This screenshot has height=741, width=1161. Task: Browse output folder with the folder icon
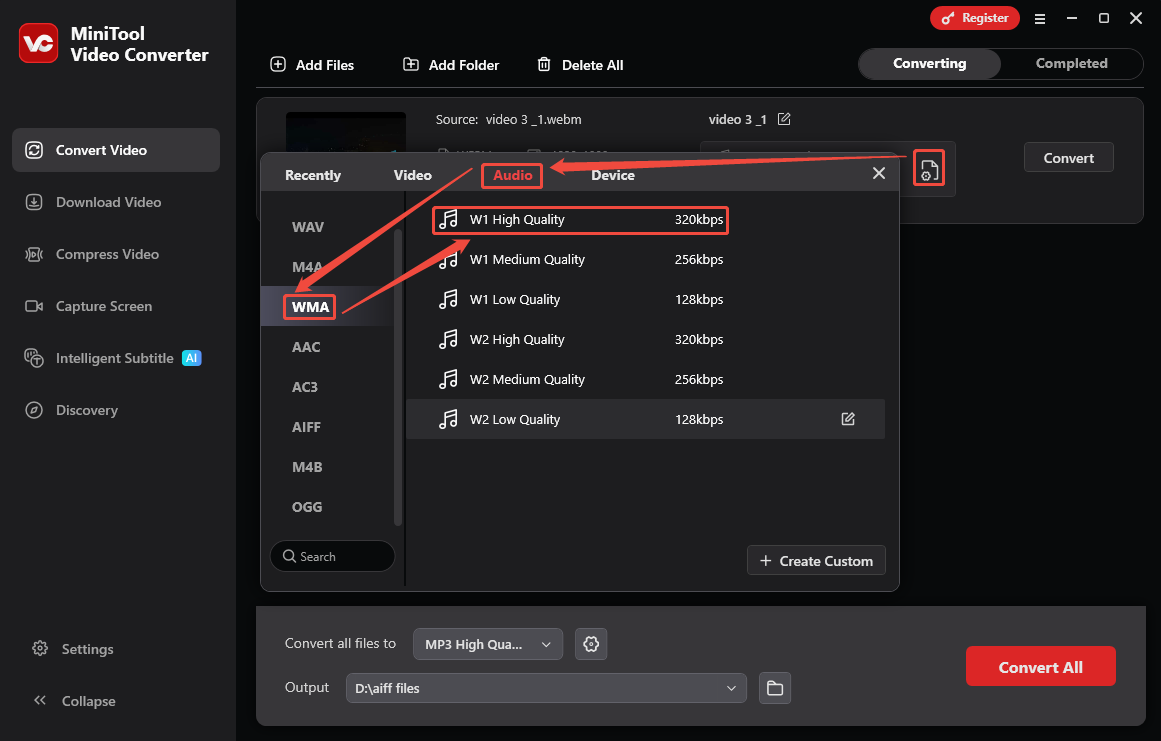774,688
